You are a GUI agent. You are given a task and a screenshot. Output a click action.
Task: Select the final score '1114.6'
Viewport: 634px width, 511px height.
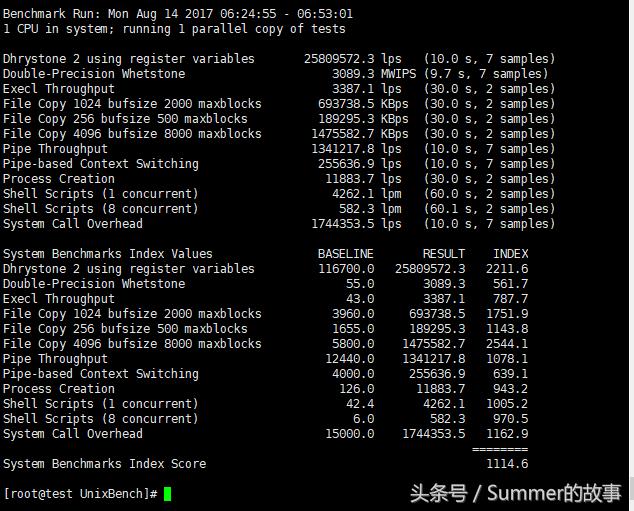(x=507, y=464)
